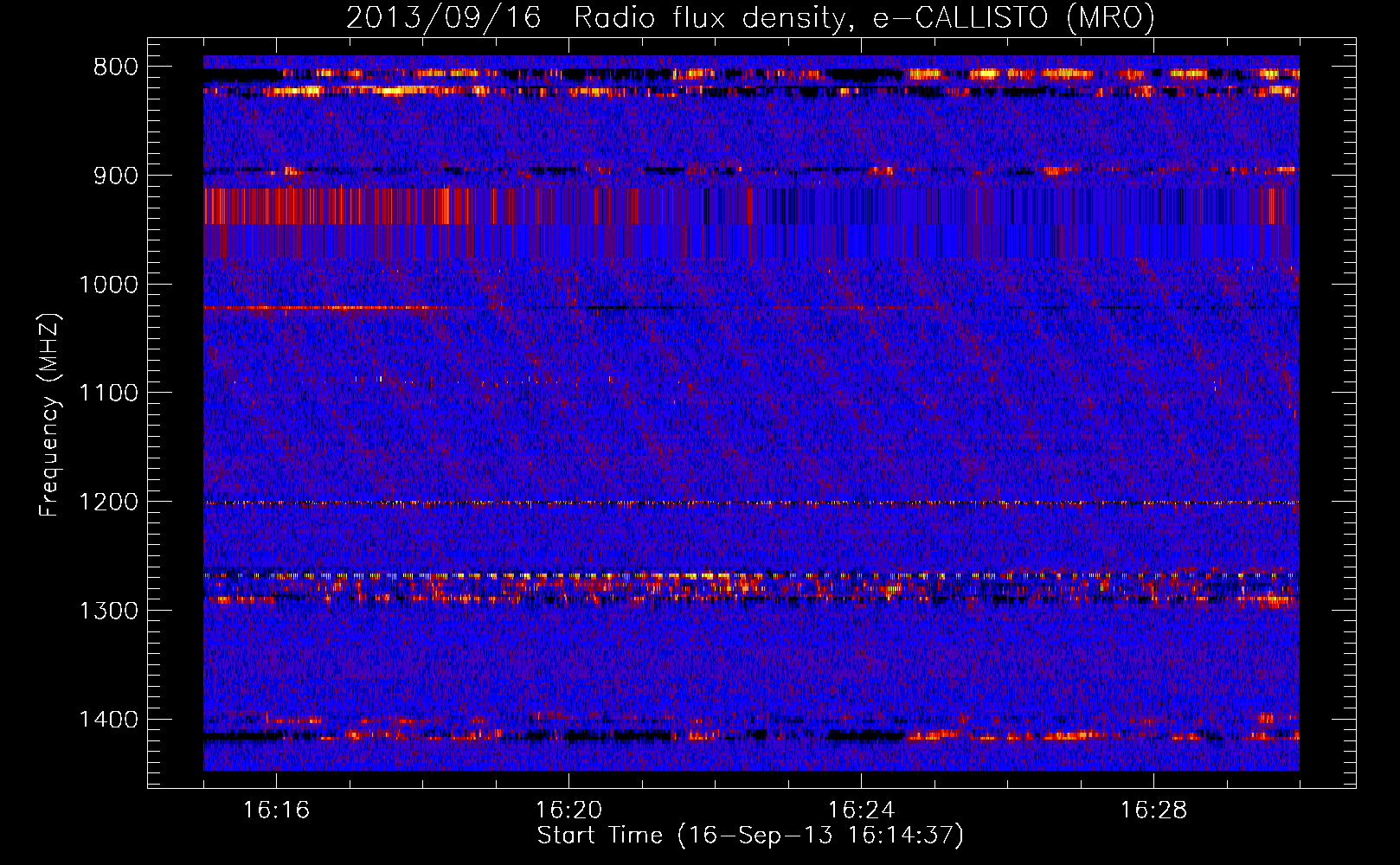Click the 1300 frequency tick label

(x=108, y=611)
